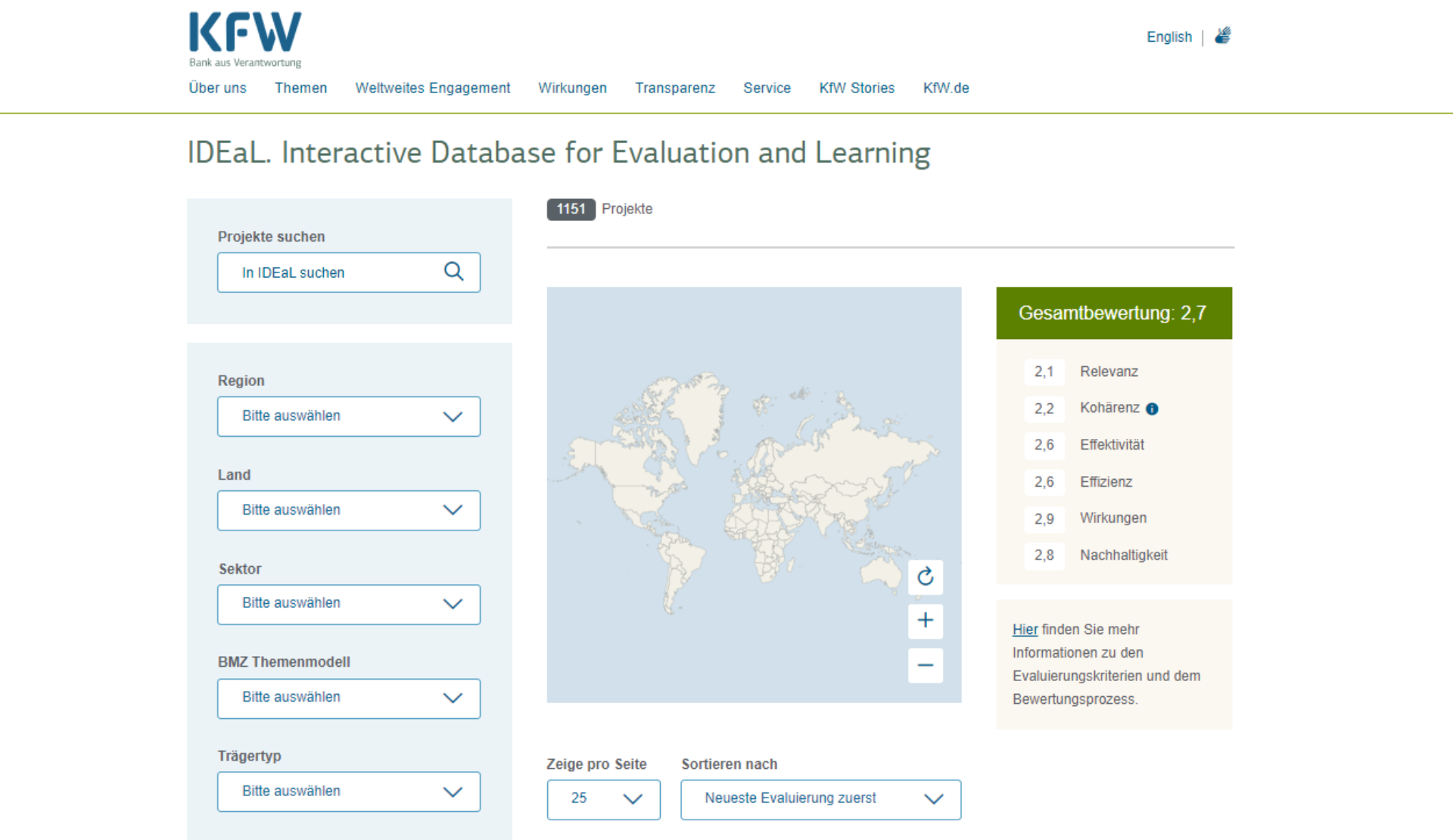
Task: Expand the BMZ Themenmodell dropdown
Action: [x=349, y=698]
